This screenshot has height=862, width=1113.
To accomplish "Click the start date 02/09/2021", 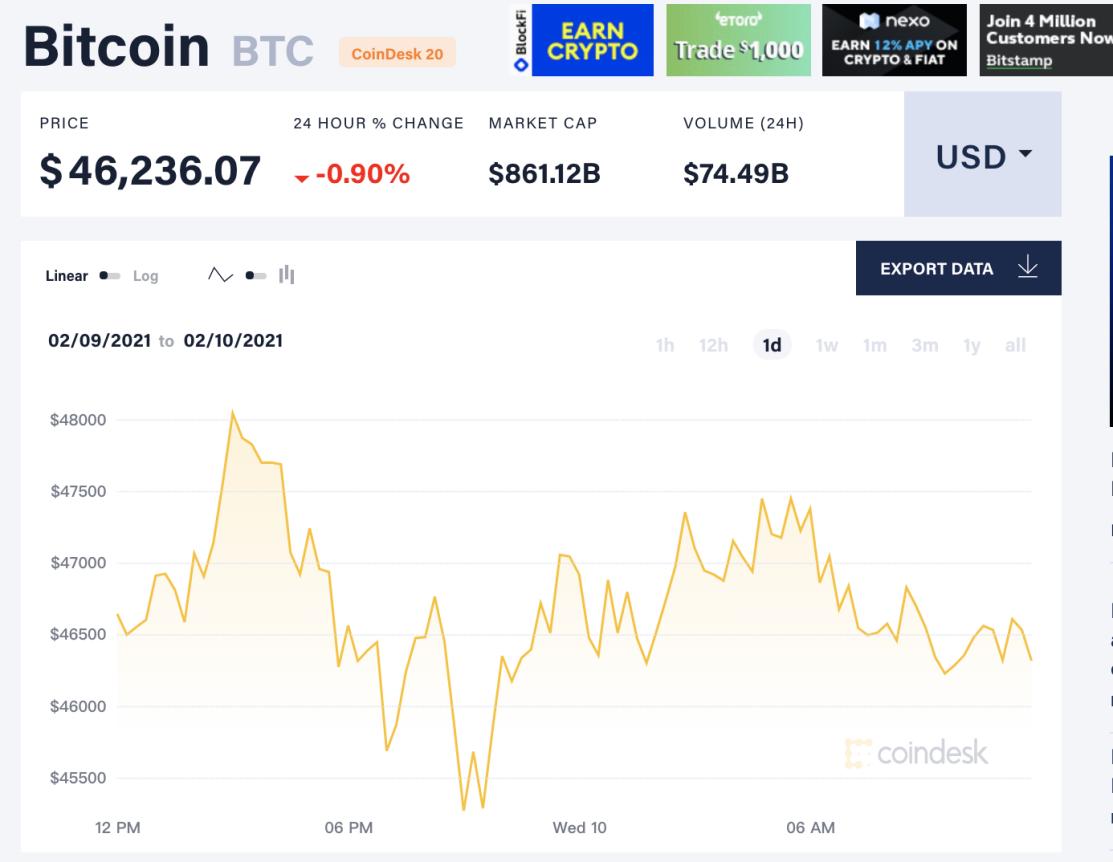I will tap(99, 341).
